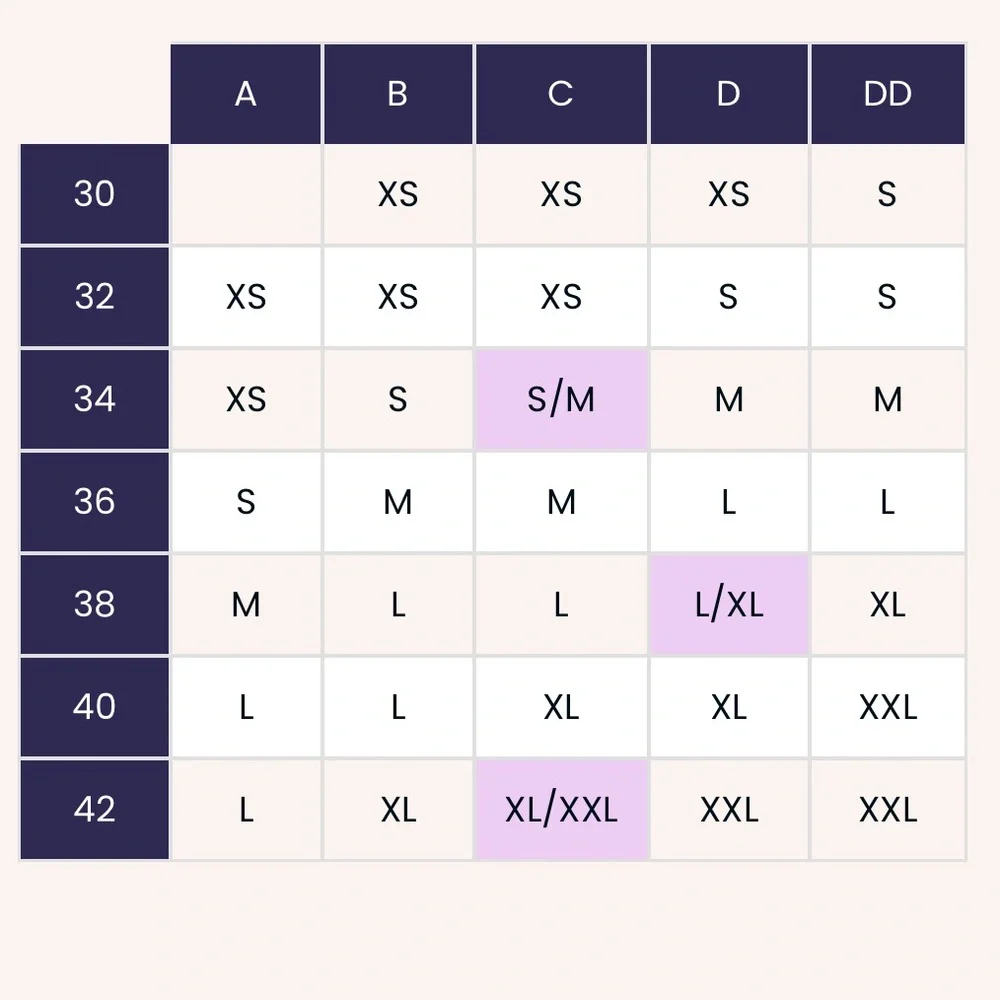
Task: Click the S cell in row 36
Action: pos(246,502)
